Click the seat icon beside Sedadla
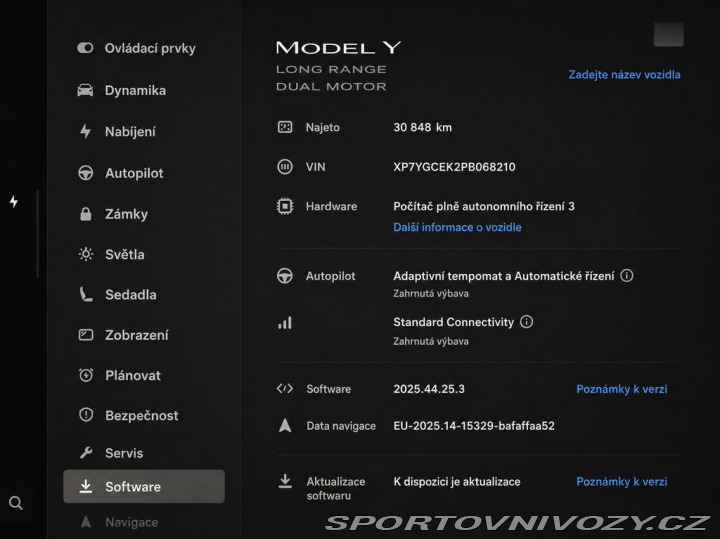The image size is (720, 539). 85,295
